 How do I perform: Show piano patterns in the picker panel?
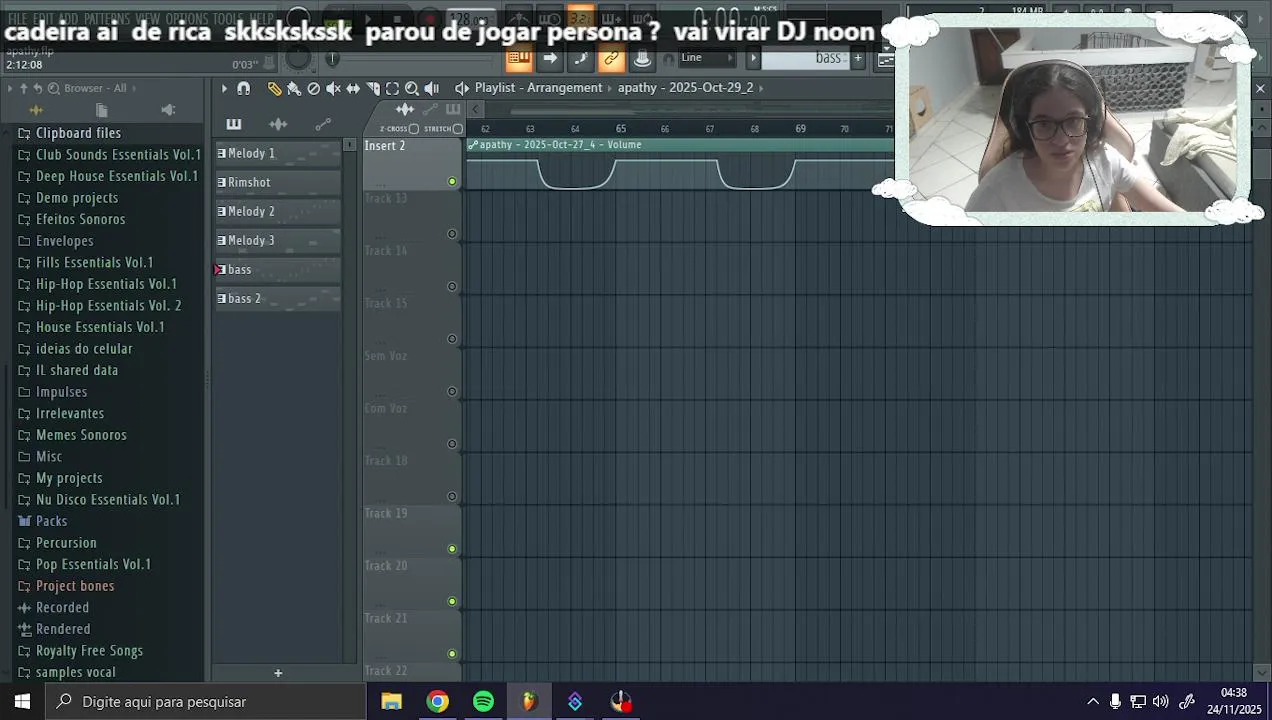[234, 124]
